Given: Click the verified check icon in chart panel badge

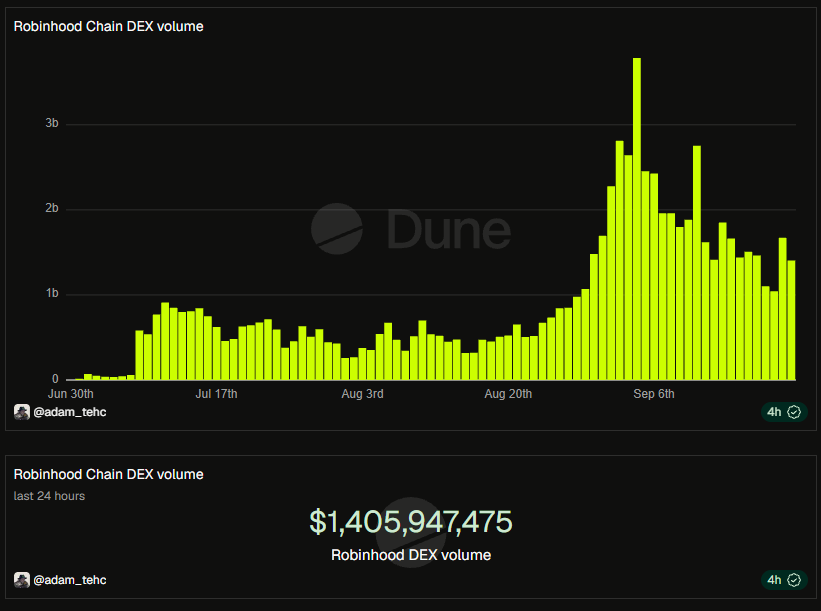Looking at the screenshot, I should (x=794, y=412).
